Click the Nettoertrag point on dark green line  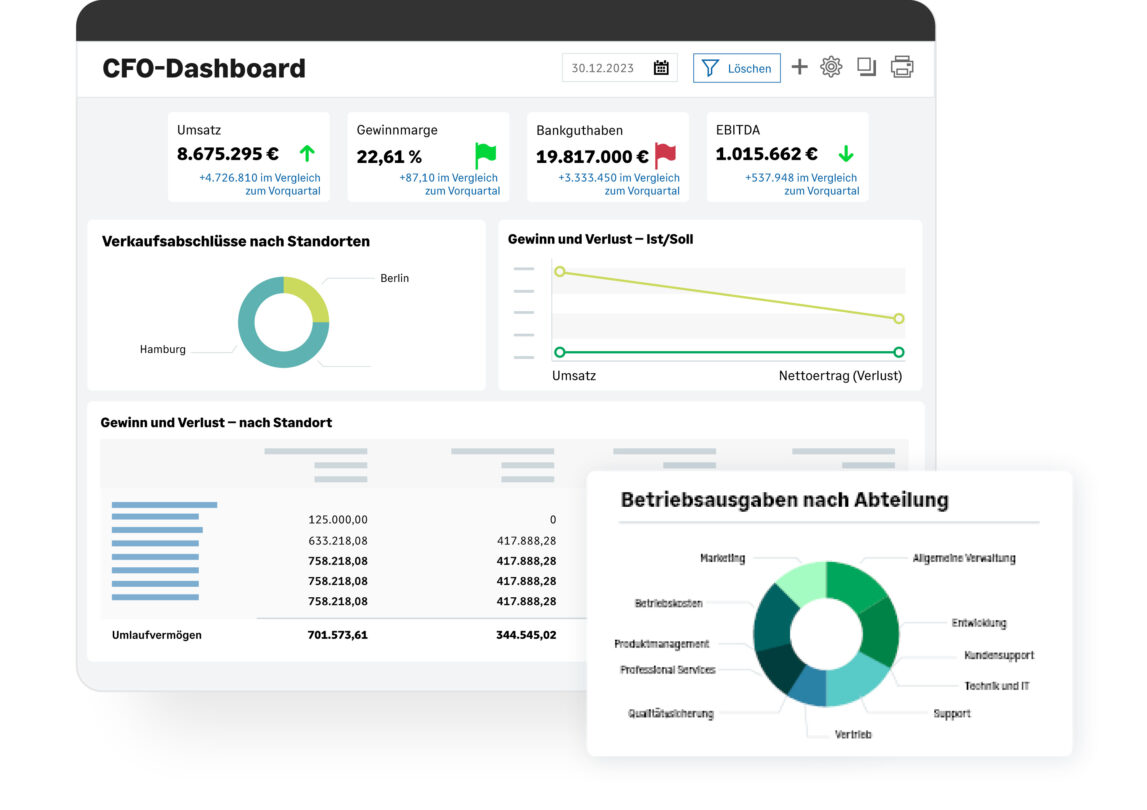tap(898, 352)
